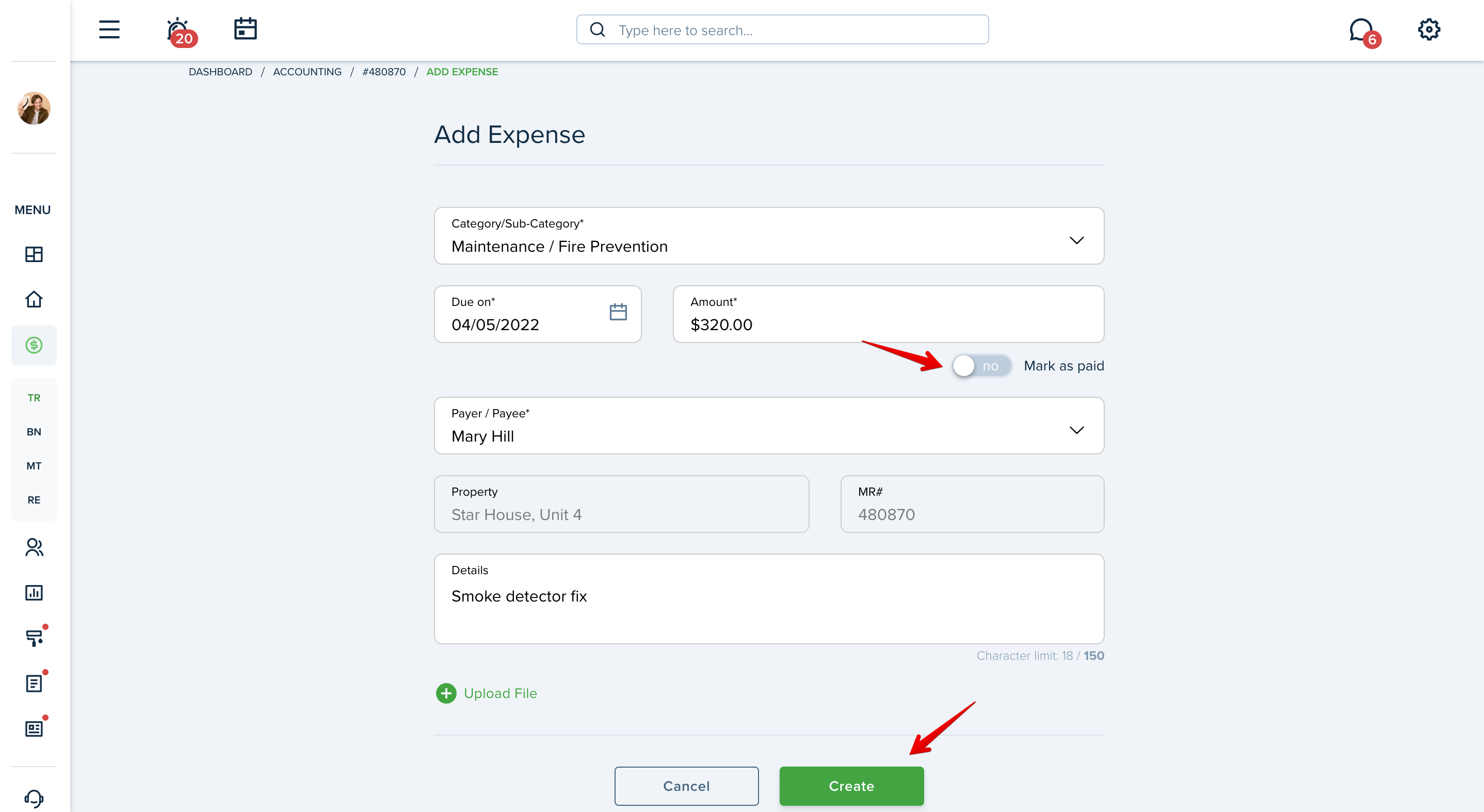The image size is (1484, 812).
Task: Click the Cancel button
Action: click(x=686, y=786)
